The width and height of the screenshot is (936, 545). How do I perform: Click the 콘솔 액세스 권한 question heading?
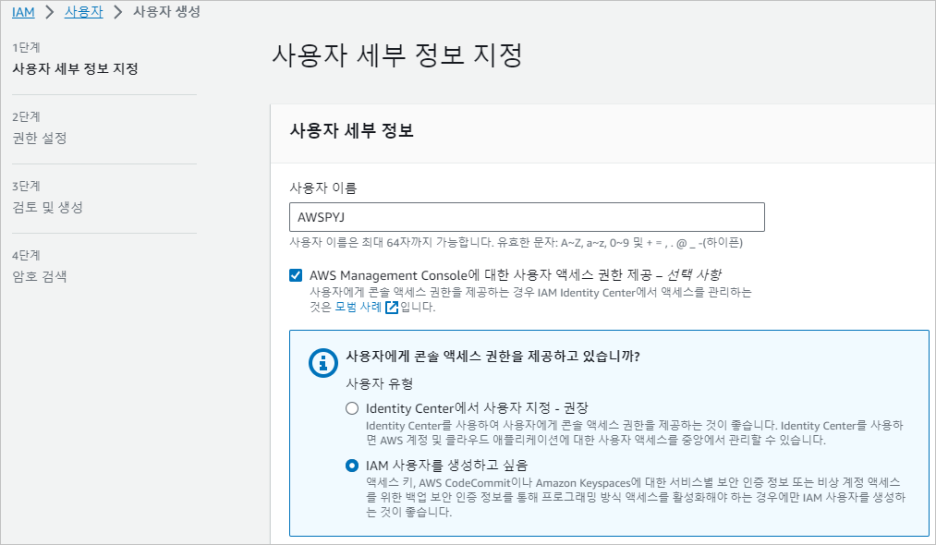[x=493, y=356]
